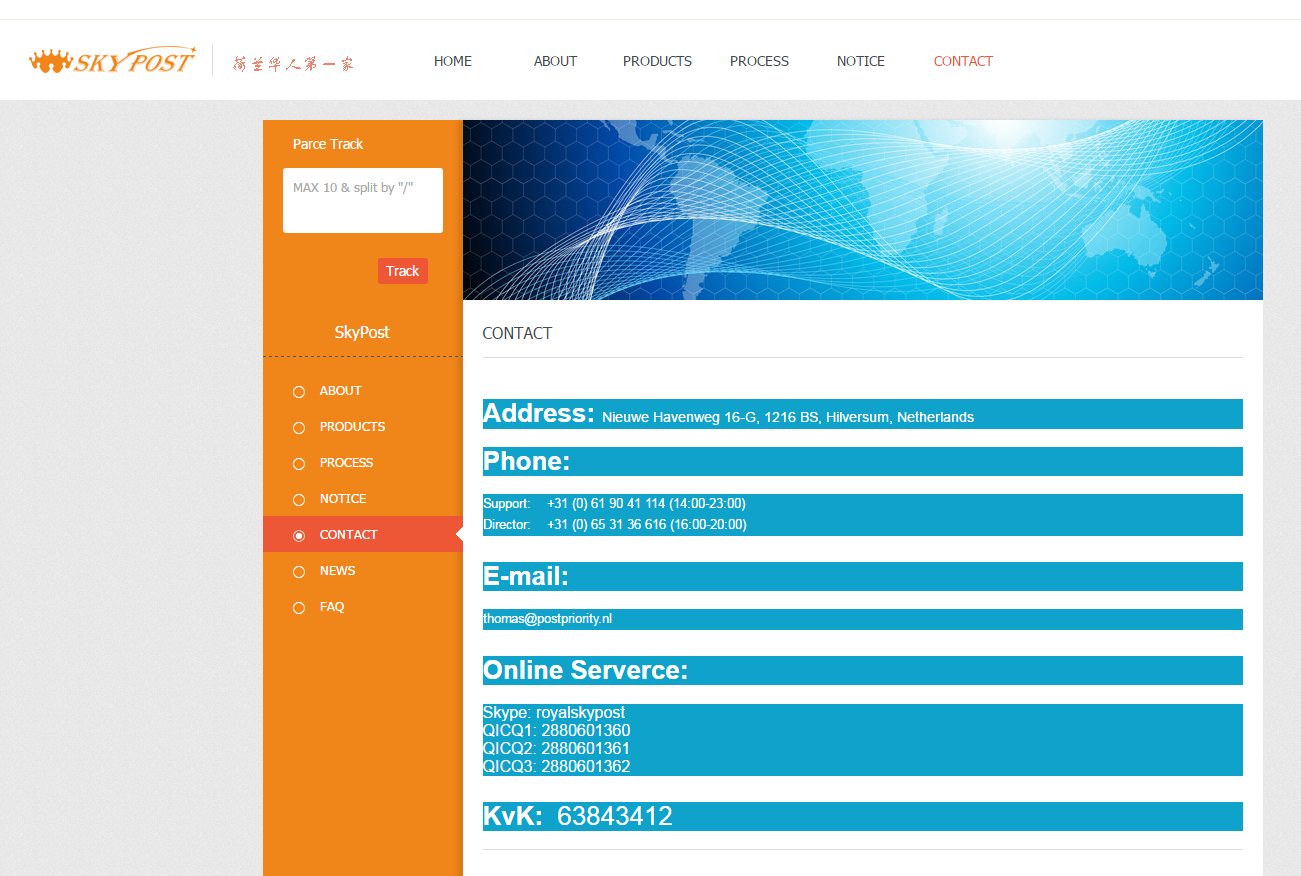The height and width of the screenshot is (876, 1301).
Task: Click the highlighted CONTACT sidebar link
Action: point(348,535)
